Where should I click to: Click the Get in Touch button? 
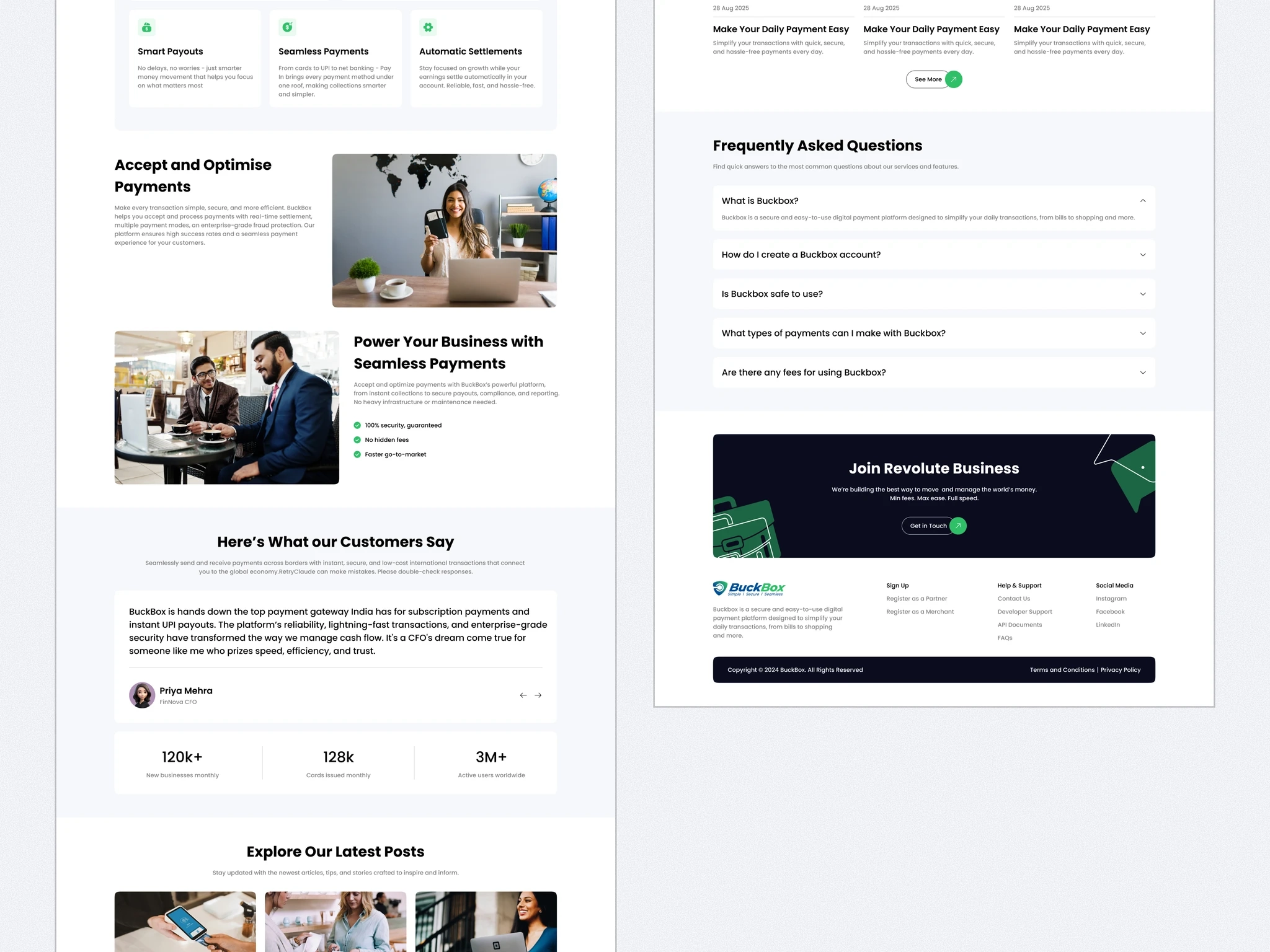click(928, 526)
